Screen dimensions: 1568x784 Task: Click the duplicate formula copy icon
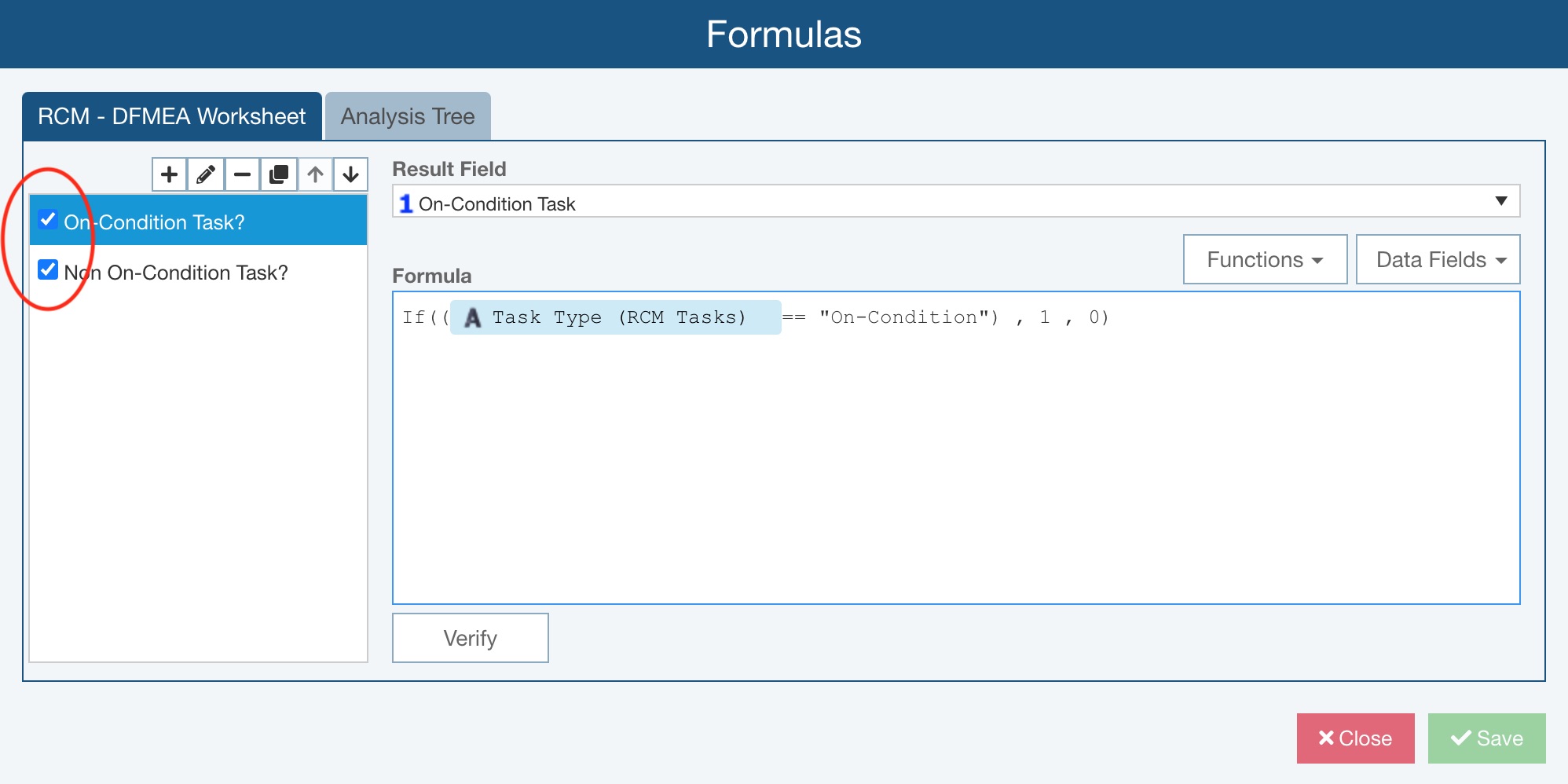coord(279,174)
